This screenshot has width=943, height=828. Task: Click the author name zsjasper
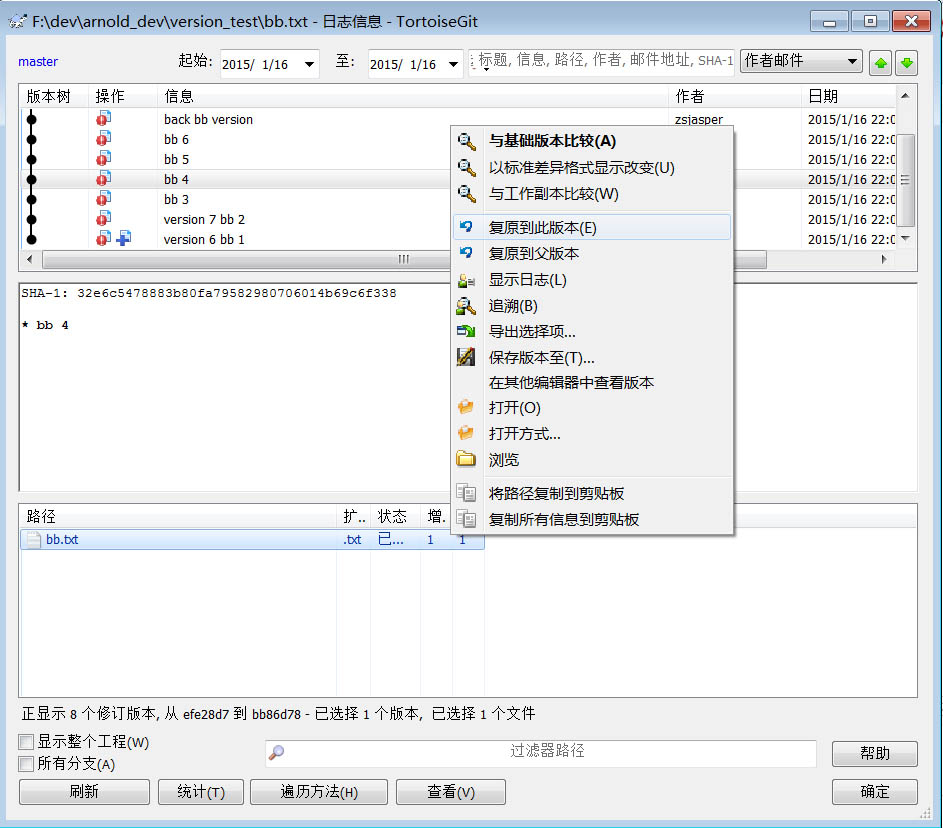pyautogui.click(x=699, y=118)
